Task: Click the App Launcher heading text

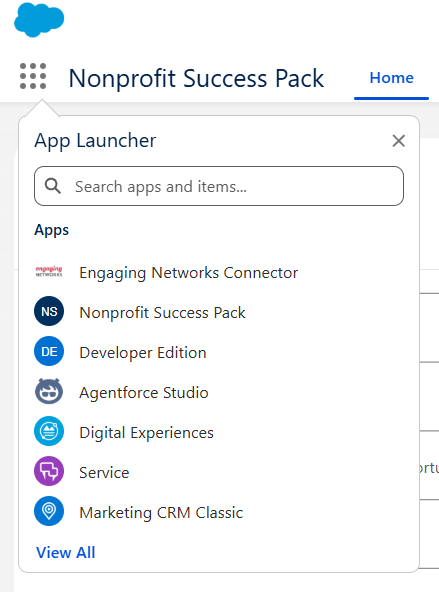Action: pos(95,141)
